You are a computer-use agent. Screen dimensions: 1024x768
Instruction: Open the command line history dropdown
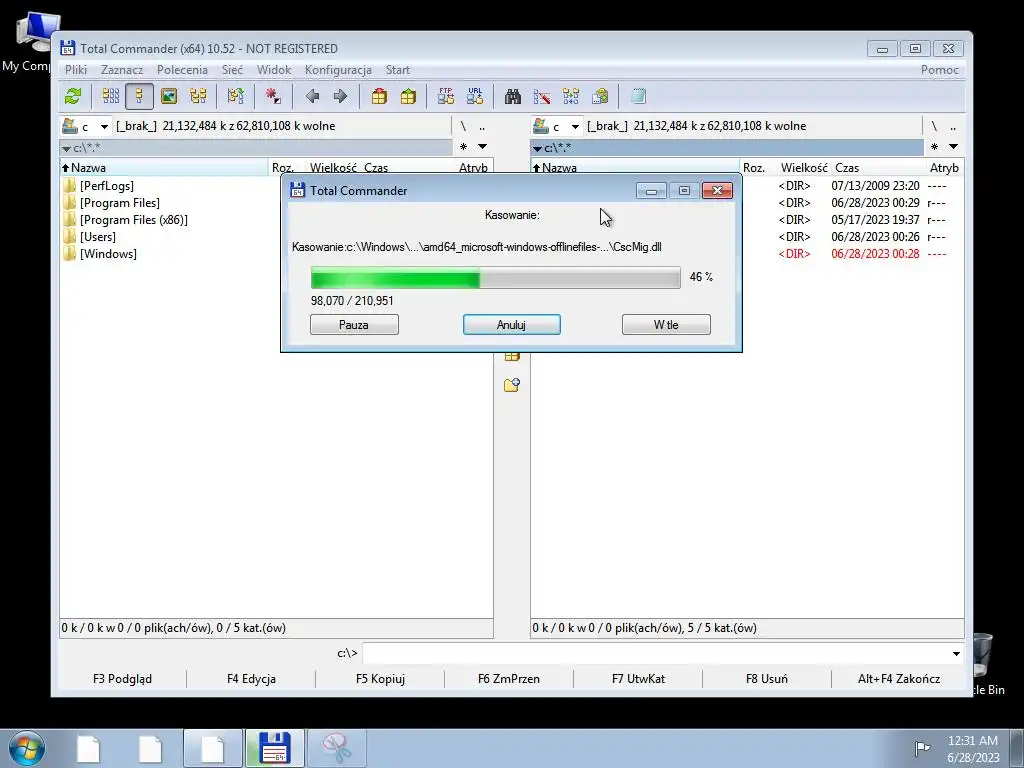tap(956, 654)
